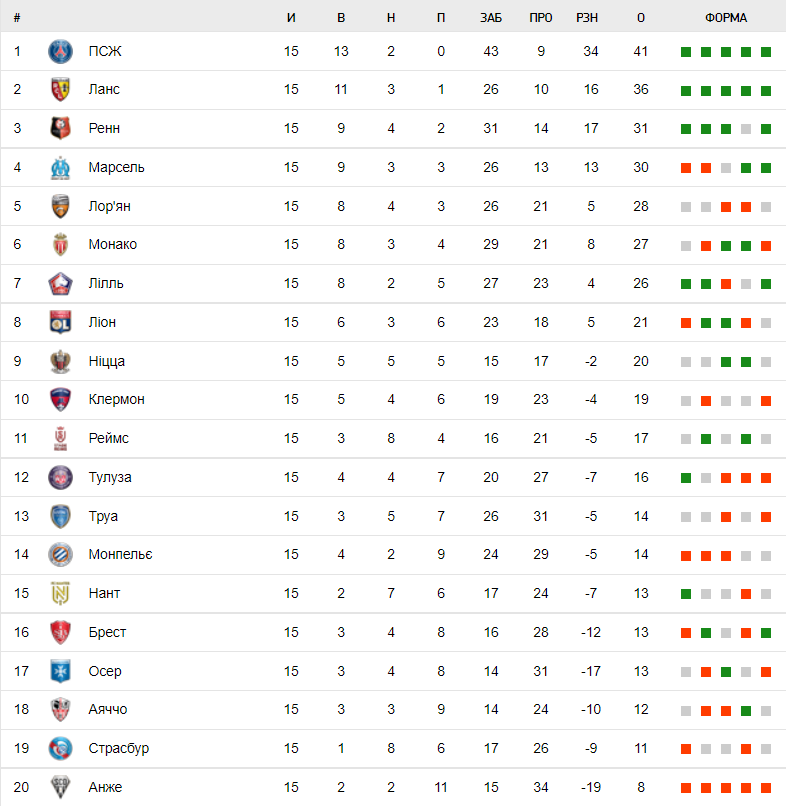Click the Marseille club logo

point(61,167)
